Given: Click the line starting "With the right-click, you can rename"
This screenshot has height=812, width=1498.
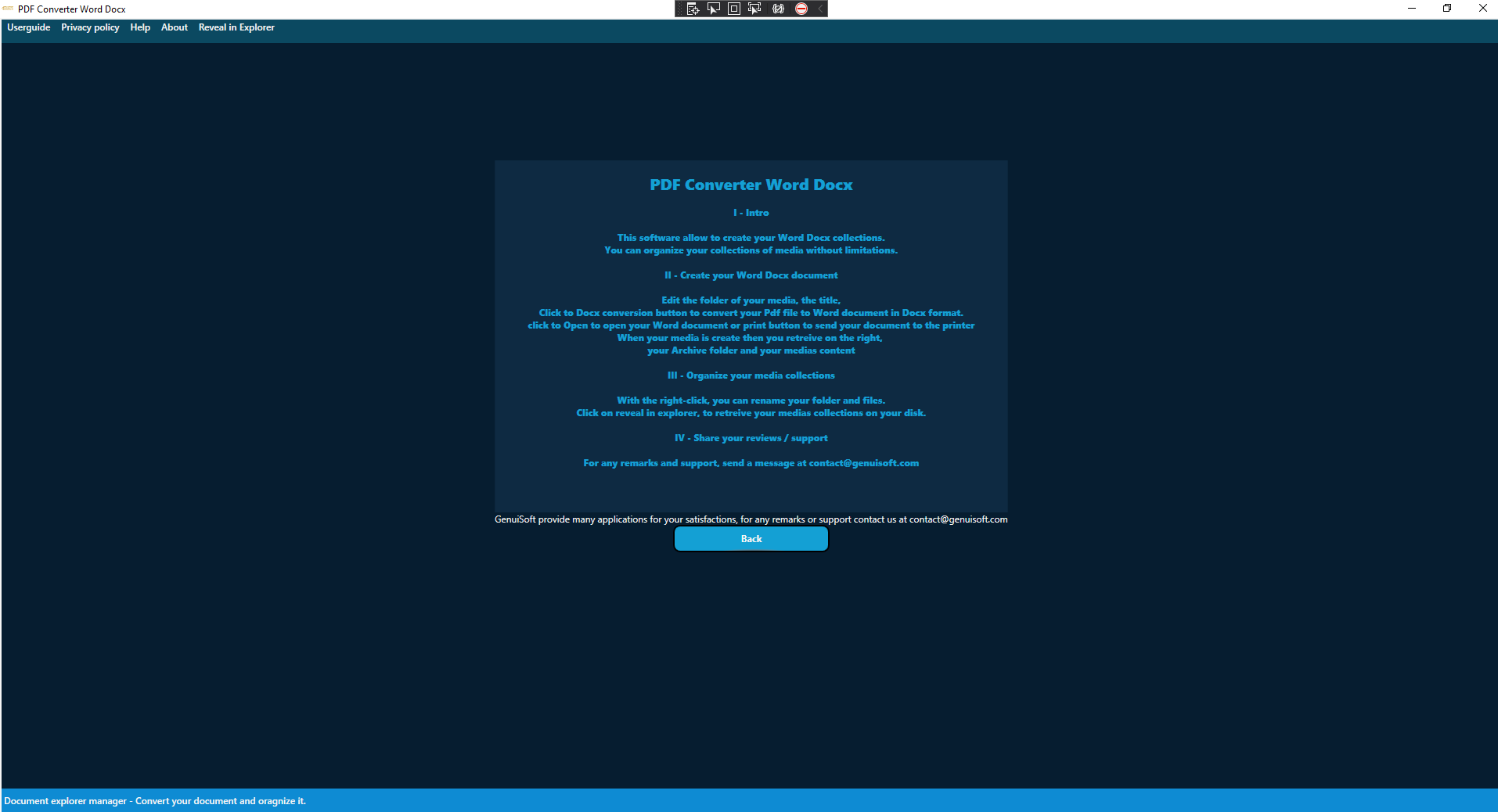Looking at the screenshot, I should (x=751, y=401).
